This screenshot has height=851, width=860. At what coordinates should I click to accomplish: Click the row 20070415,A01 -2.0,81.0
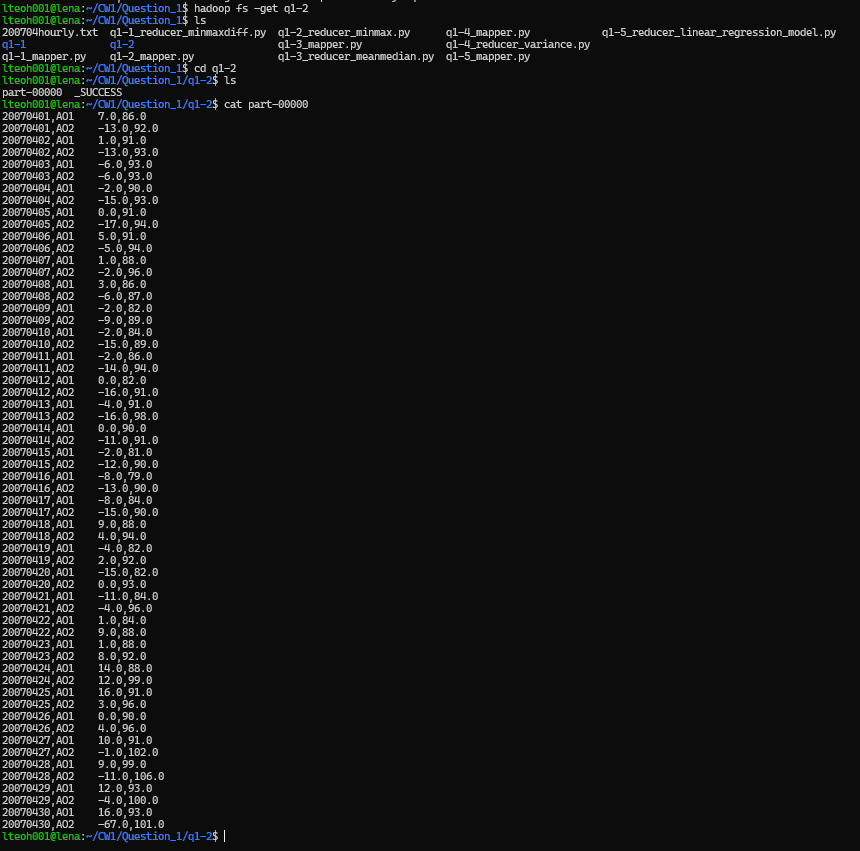pyautogui.click(x=77, y=452)
